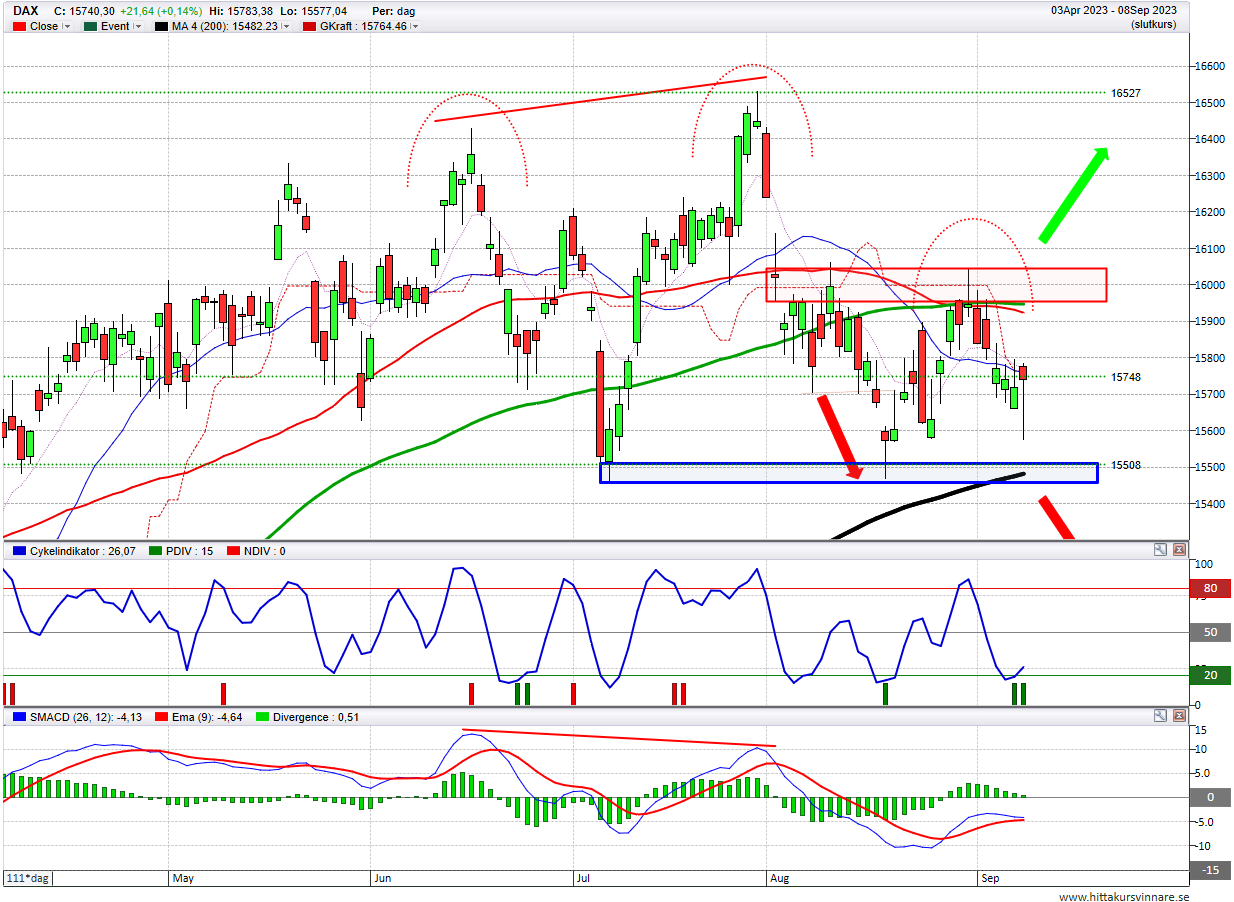Image resolution: width=1234 pixels, height=902 pixels.
Task: Select the Close legend label
Action: [x=44, y=27]
